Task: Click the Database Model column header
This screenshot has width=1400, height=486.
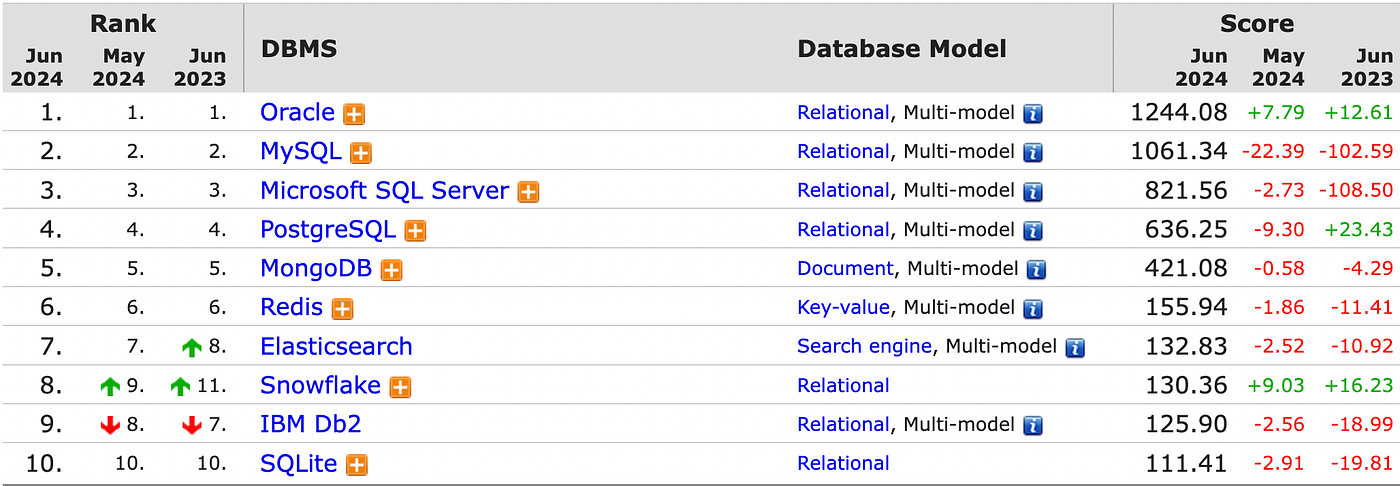Action: click(901, 49)
